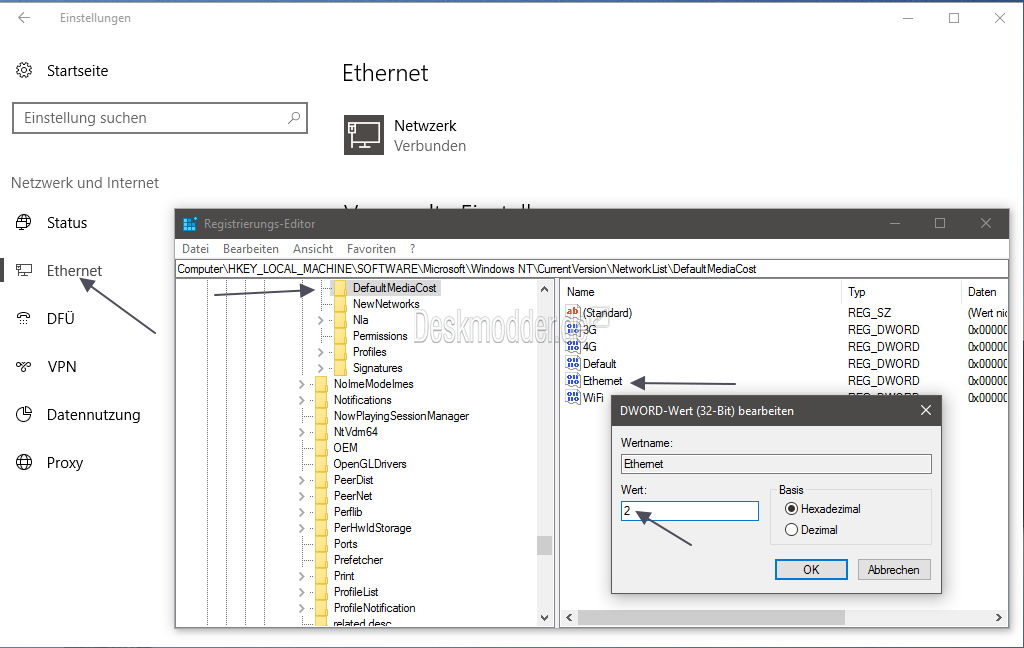Open the Bearbeiten menu
The width and height of the screenshot is (1024, 648).
pyautogui.click(x=251, y=249)
